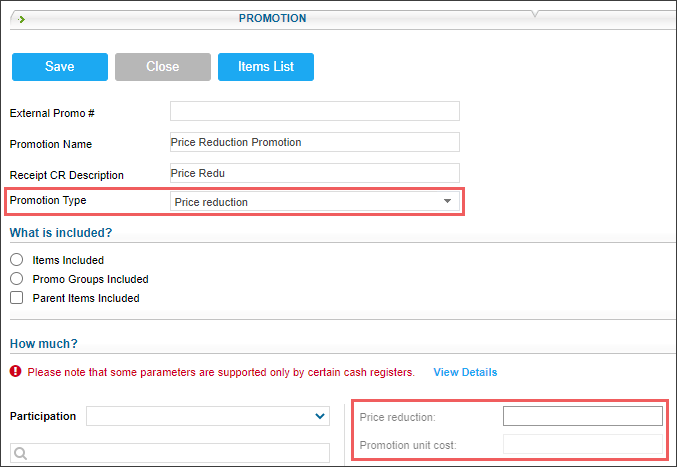The image size is (677, 467).
Task: Select Promo Groups Included radio button
Action: click(16, 279)
